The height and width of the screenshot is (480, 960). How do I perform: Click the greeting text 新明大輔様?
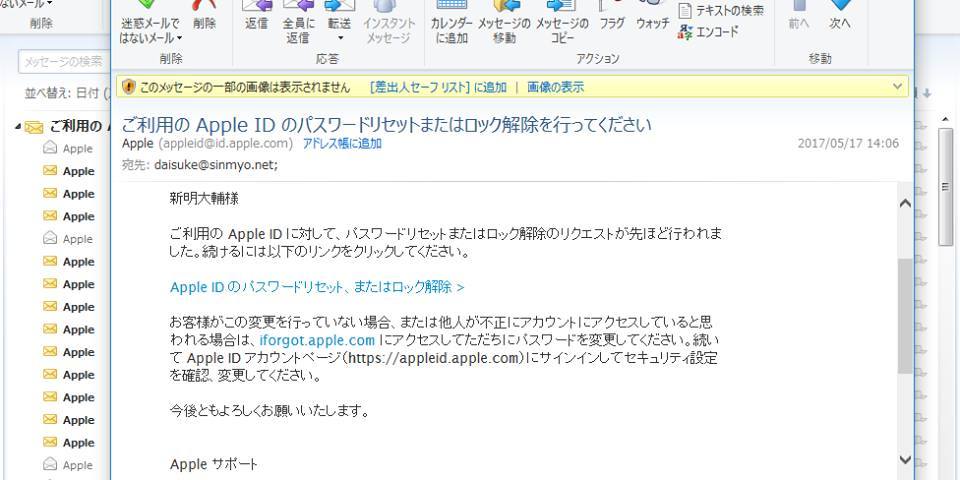204,198
